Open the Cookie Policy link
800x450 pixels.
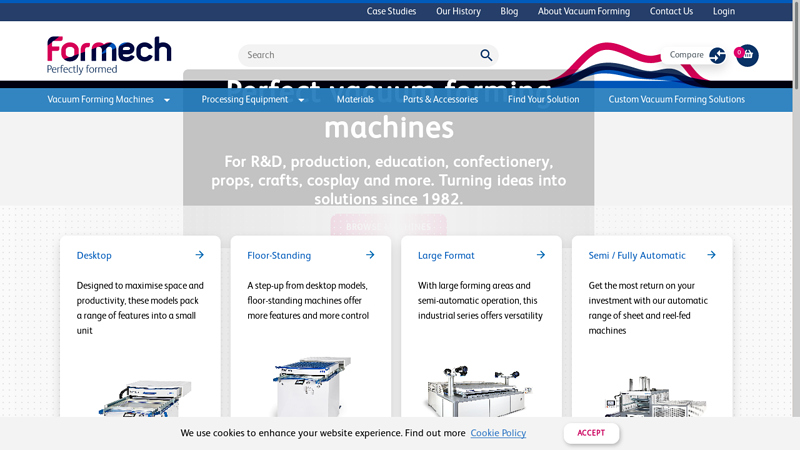498,433
